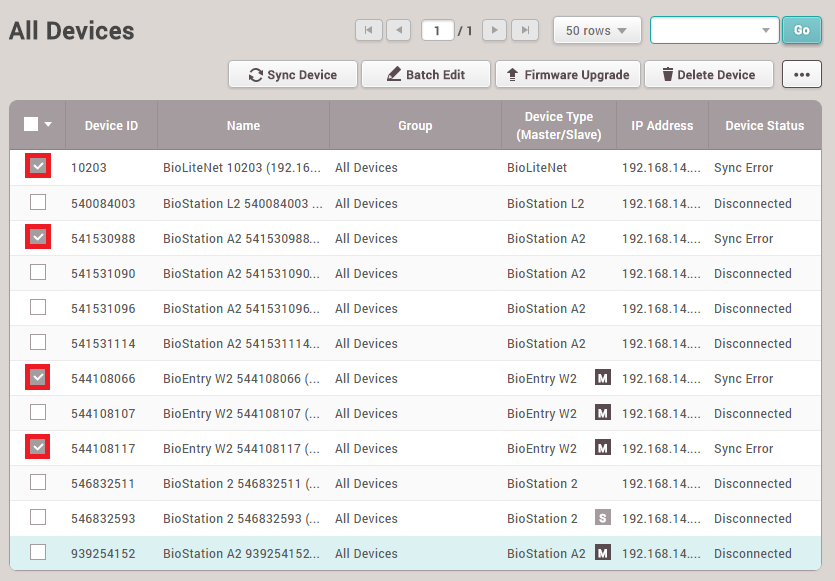Uncheck device 10203 BioLiteNet
Screen dimensions: 835x581
[x=37, y=167]
